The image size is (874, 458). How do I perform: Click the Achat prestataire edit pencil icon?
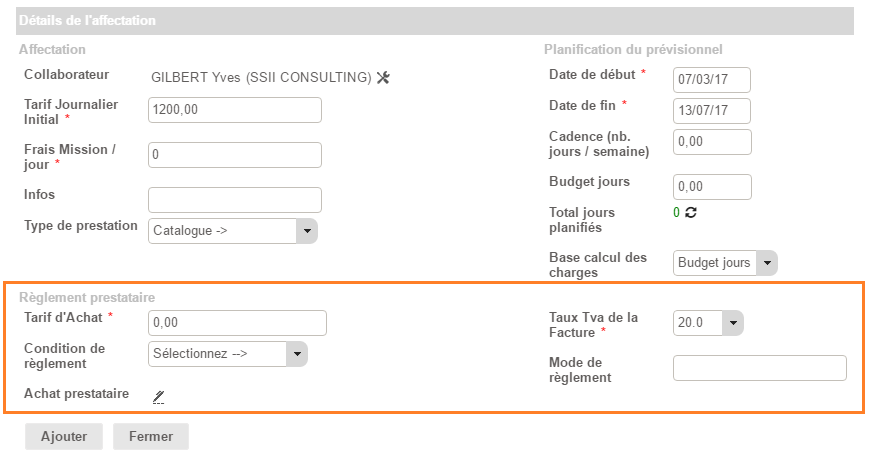159,396
